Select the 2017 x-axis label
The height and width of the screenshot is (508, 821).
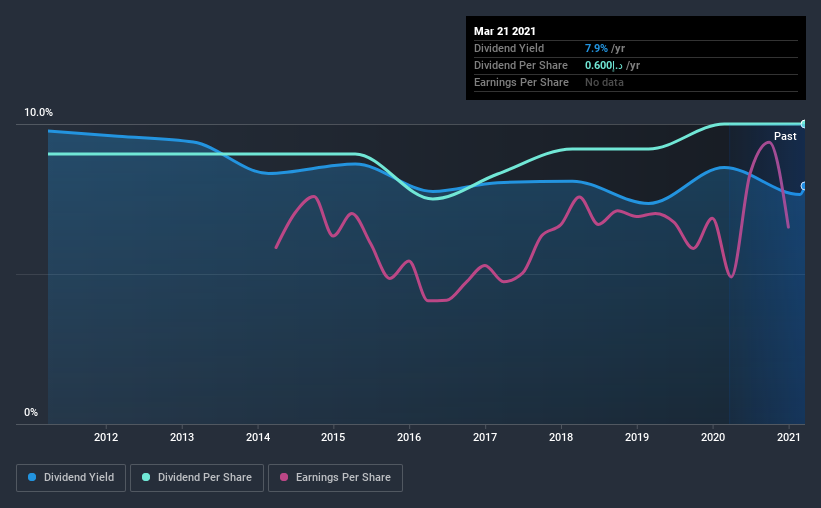point(485,437)
